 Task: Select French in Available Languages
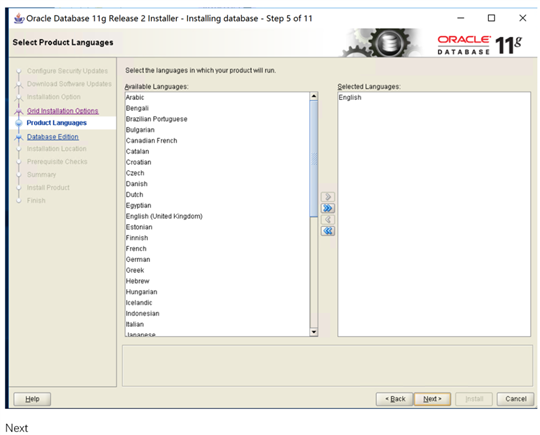[x=217, y=248]
